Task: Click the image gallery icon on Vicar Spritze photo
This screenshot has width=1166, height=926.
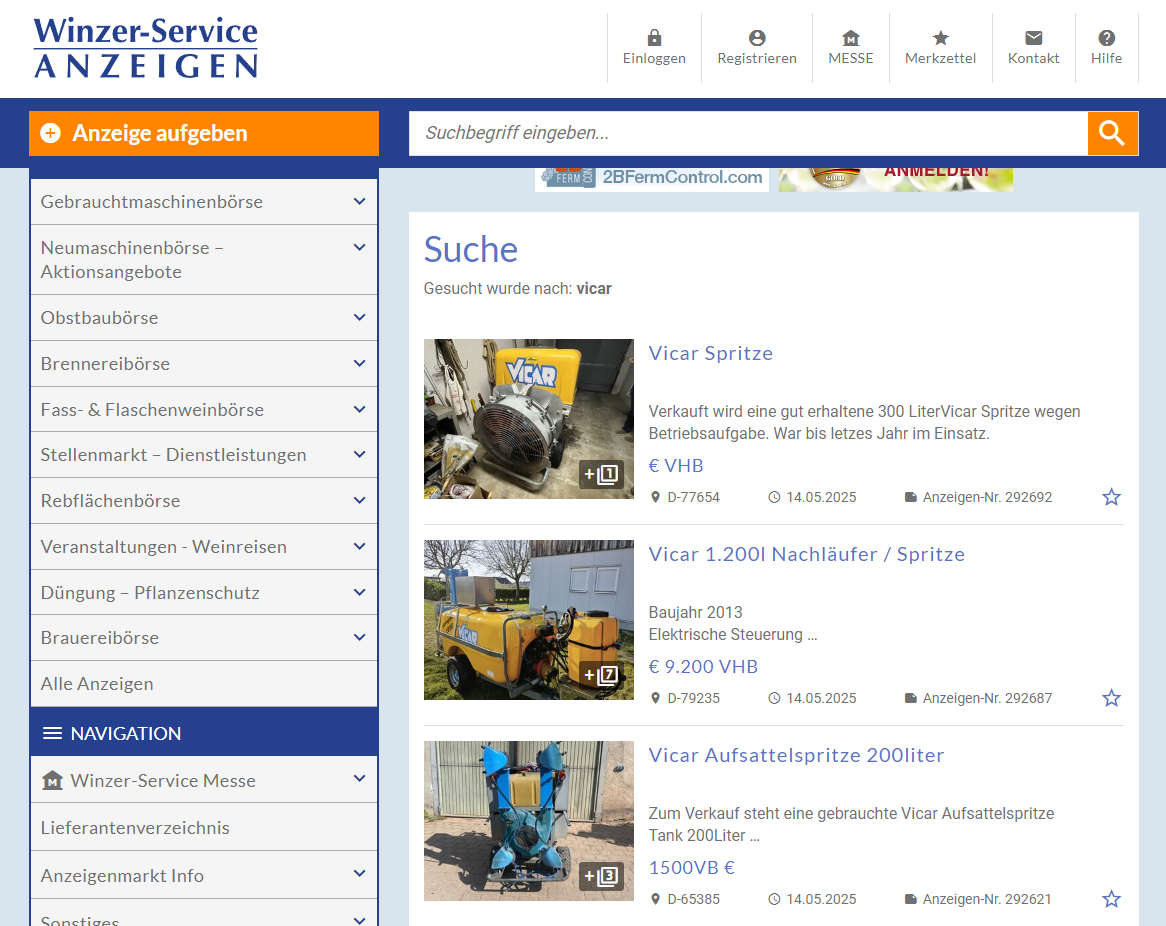Action: pyautogui.click(x=602, y=474)
